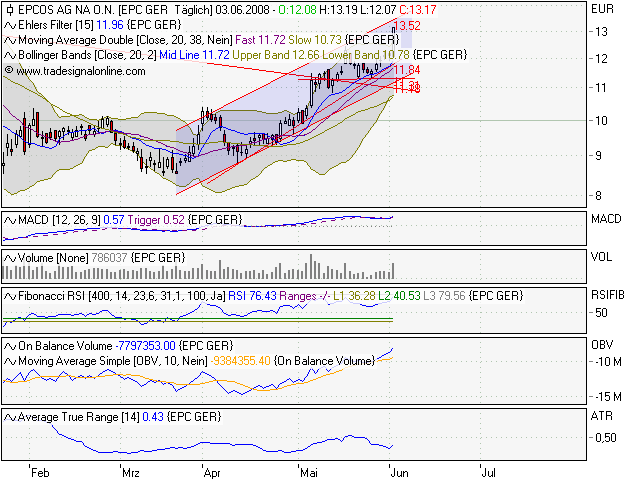Click the wave icon beside On Balance Volume
The height and width of the screenshot is (480, 640).
pos(10,346)
